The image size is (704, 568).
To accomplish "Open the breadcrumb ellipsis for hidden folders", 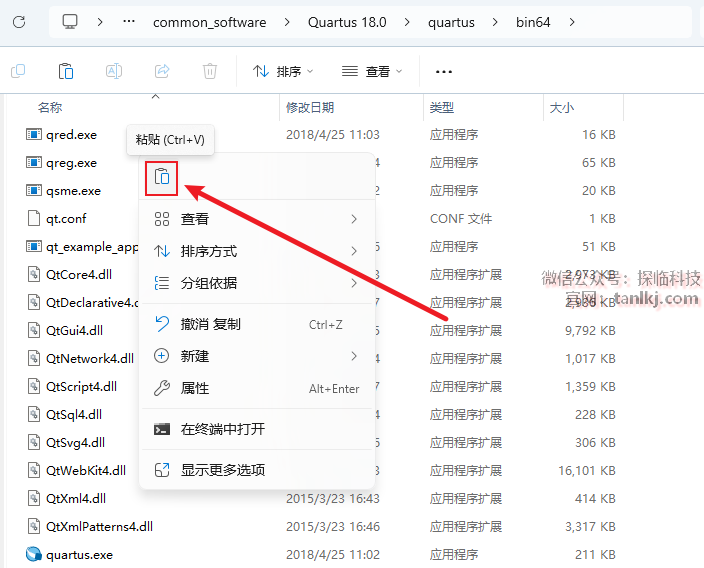I will point(129,22).
